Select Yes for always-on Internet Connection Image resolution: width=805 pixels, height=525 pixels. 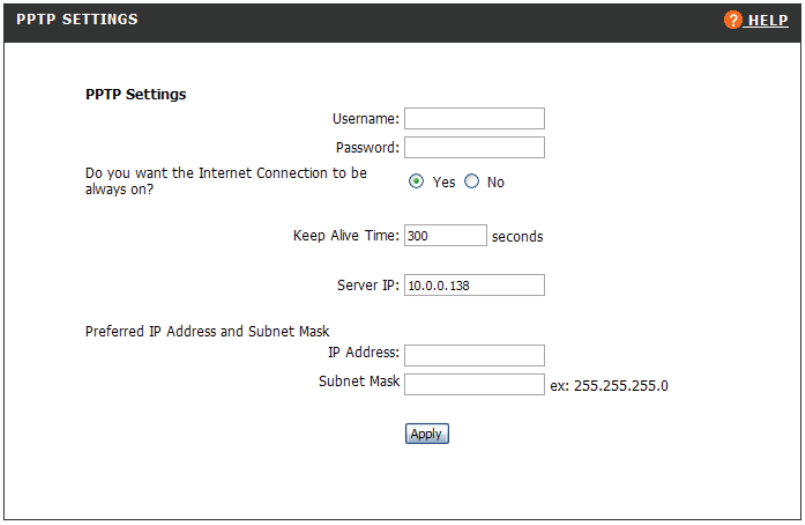point(416,182)
